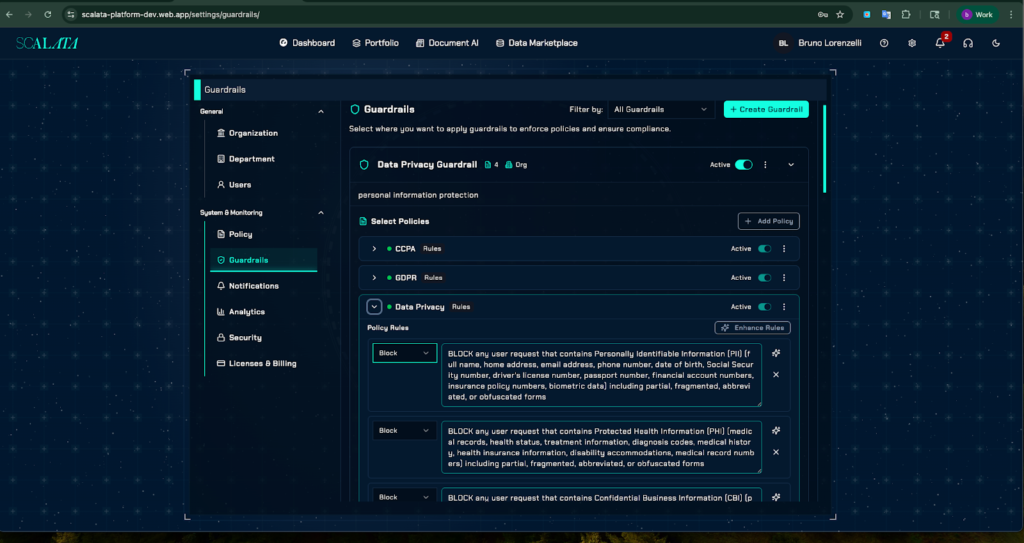Click the headset support icon

click(968, 43)
